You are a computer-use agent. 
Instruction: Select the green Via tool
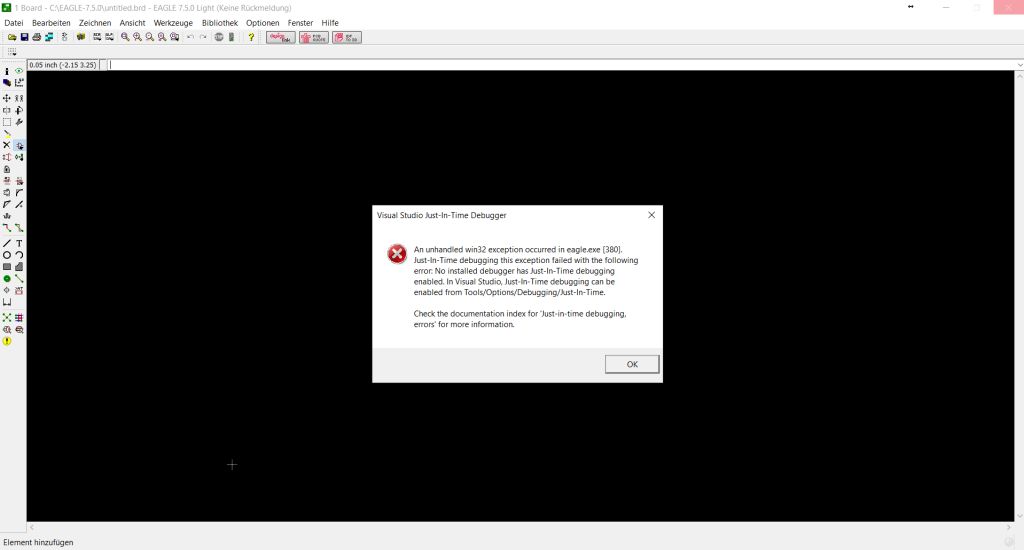[x=7, y=278]
